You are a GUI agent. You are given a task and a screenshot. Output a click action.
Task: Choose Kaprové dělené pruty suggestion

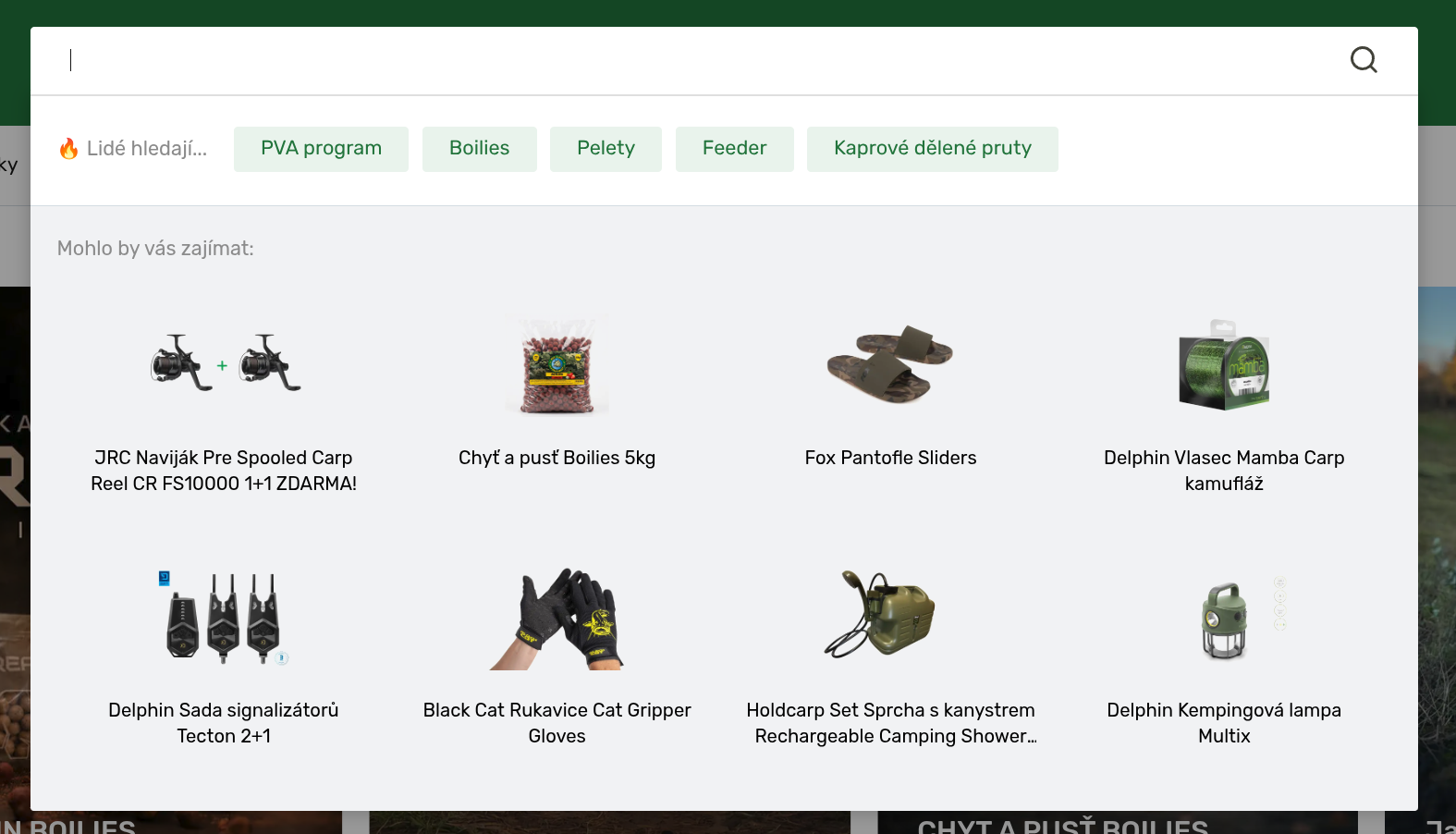point(932,149)
